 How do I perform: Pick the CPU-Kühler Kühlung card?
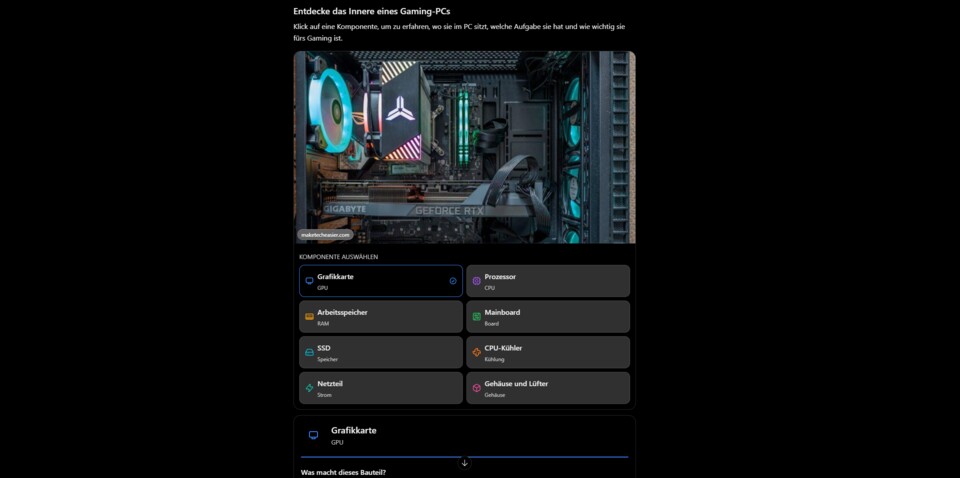[x=548, y=353]
